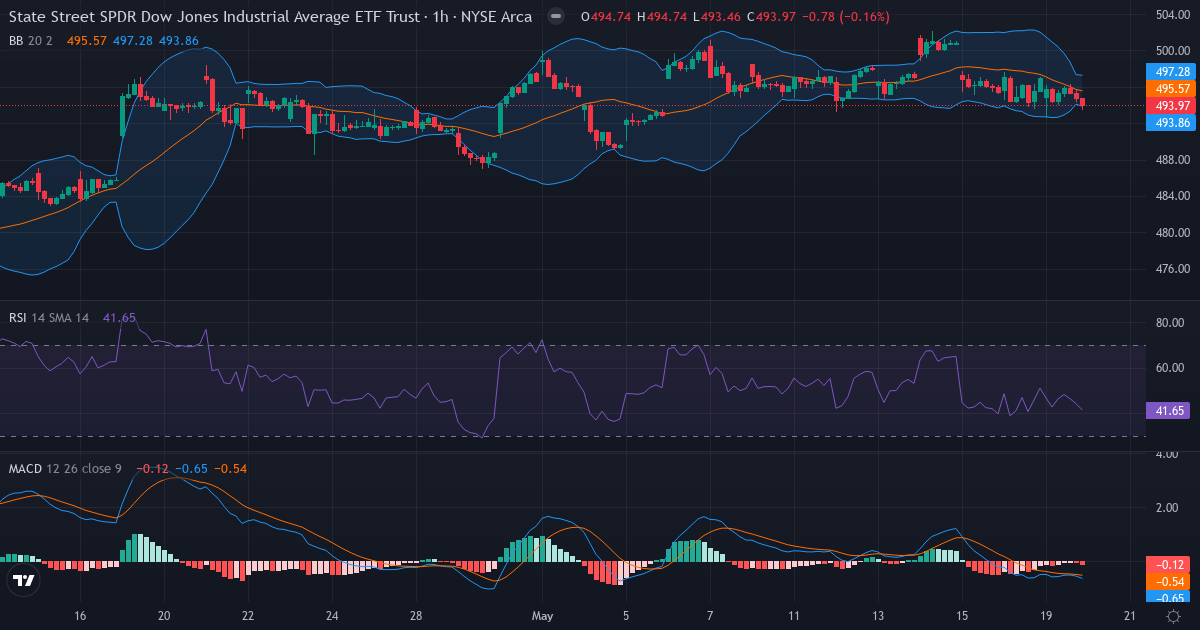This screenshot has height=630, width=1200.
Task: Click the close price C493.97 value
Action: pos(773,16)
